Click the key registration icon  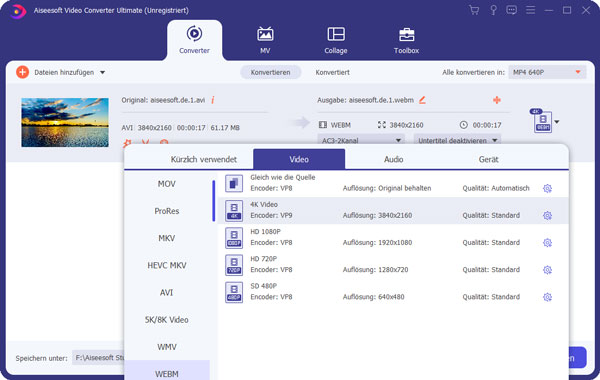494,10
